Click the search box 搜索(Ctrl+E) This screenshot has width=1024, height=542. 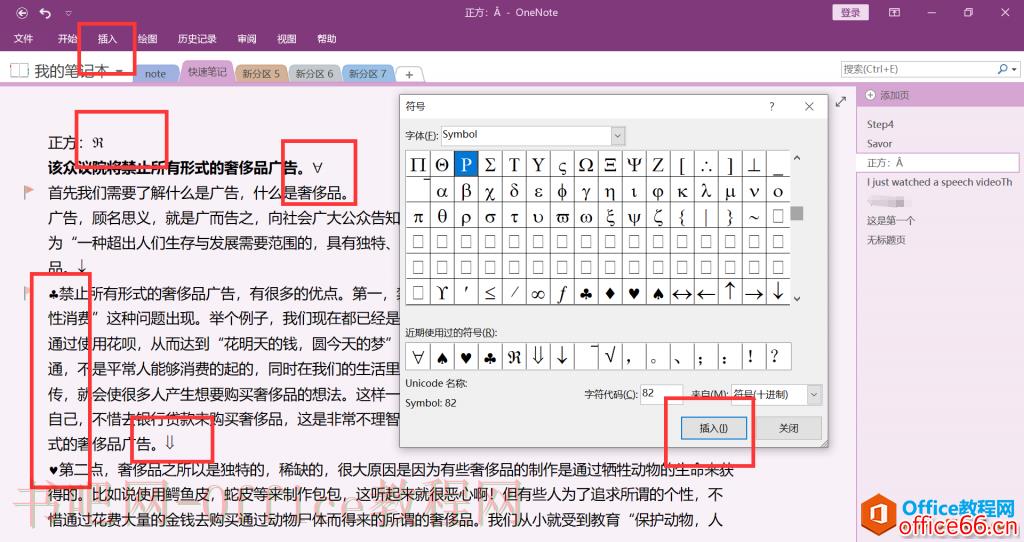(x=918, y=69)
